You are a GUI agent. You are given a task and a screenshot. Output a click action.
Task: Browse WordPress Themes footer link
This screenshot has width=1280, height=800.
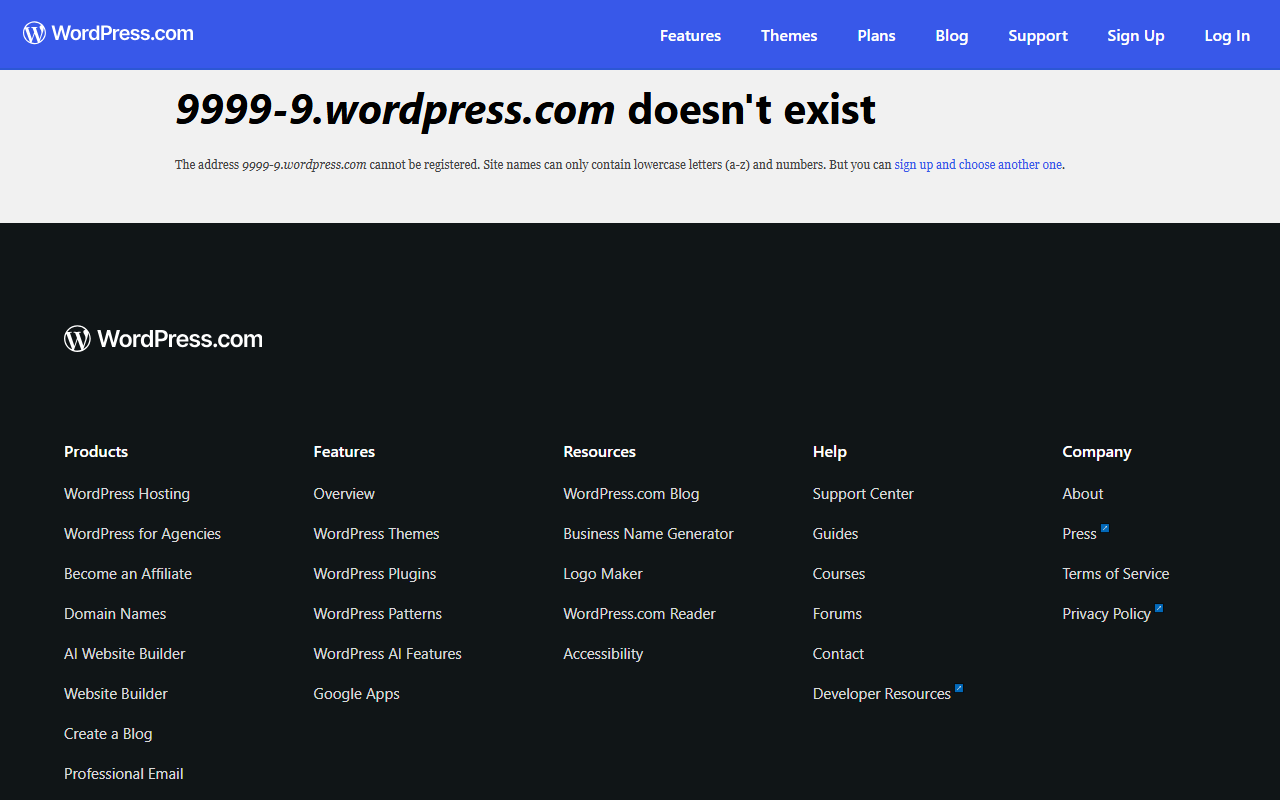click(376, 534)
